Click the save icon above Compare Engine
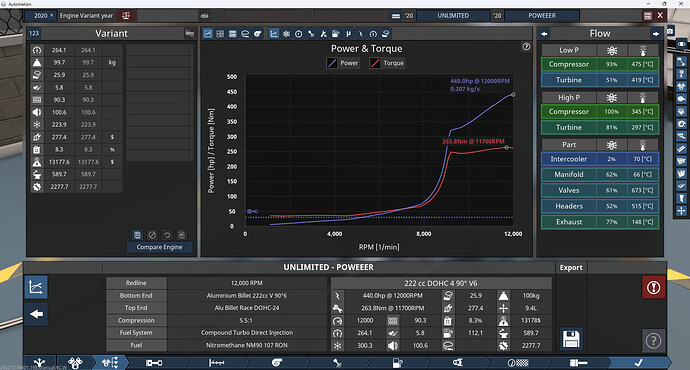Screen dimensions: 690x370 [x=137, y=235]
